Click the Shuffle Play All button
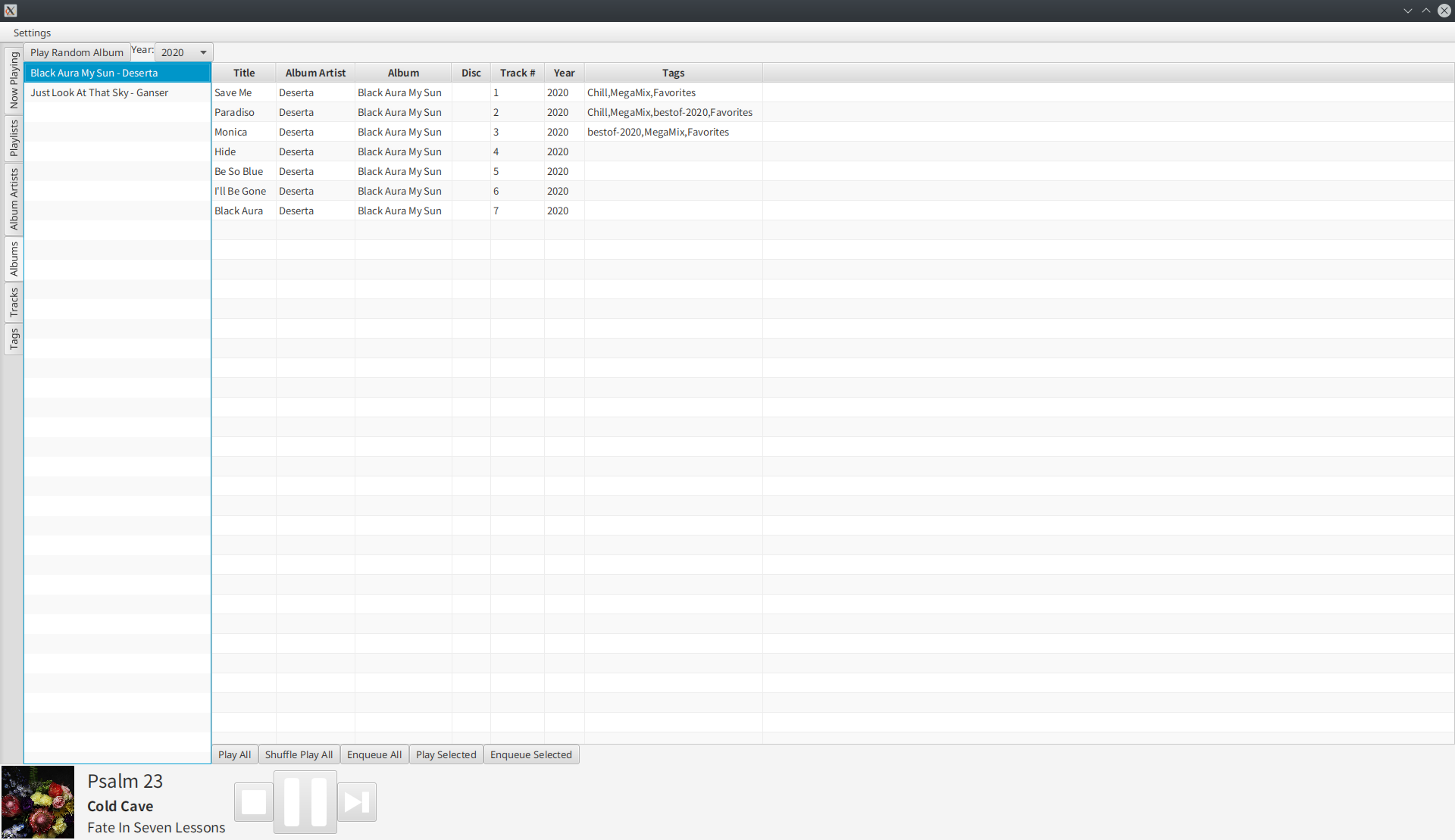Viewport: 1455px width, 840px height. coord(298,754)
